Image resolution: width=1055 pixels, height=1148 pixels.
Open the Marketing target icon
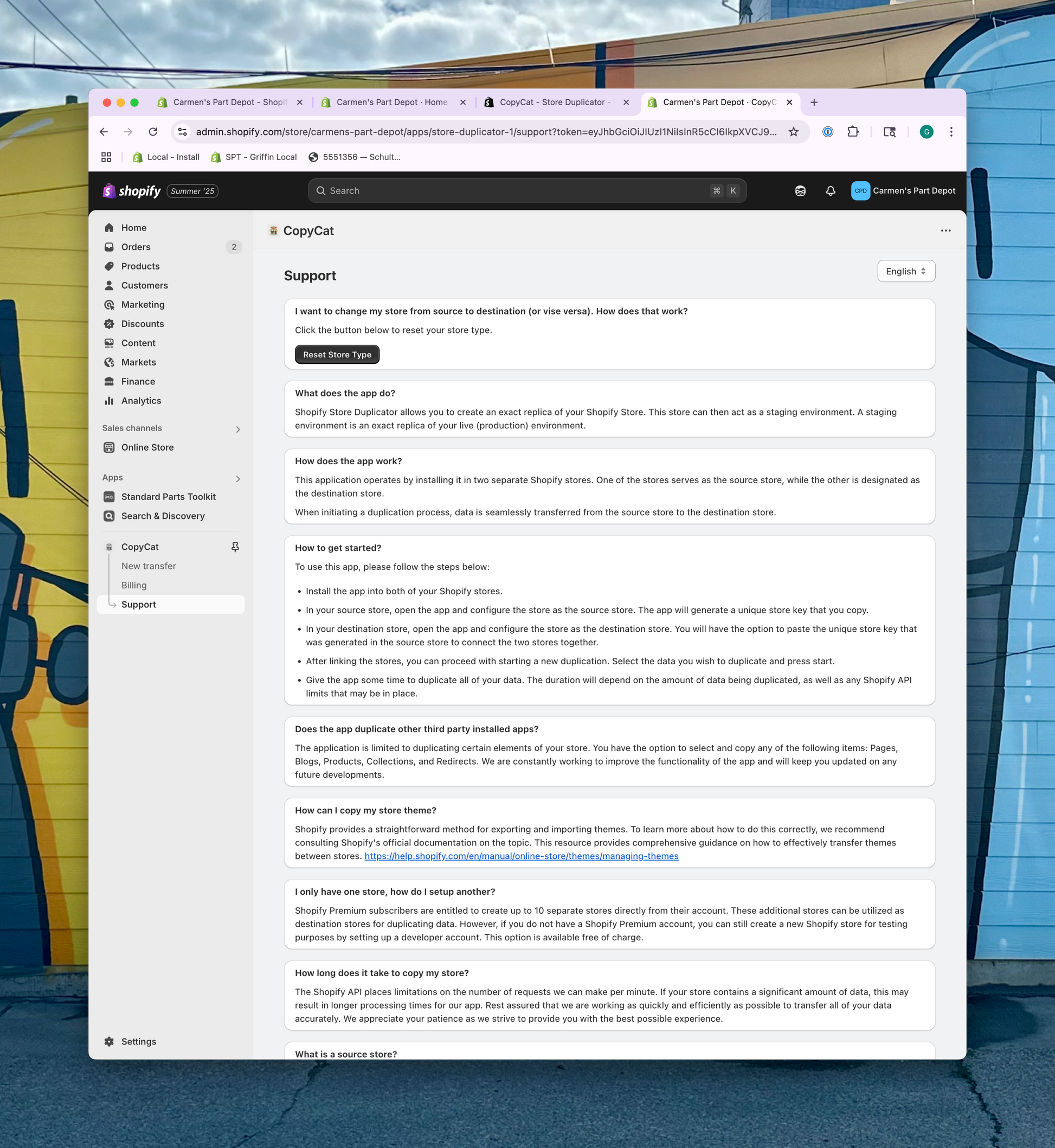(109, 304)
